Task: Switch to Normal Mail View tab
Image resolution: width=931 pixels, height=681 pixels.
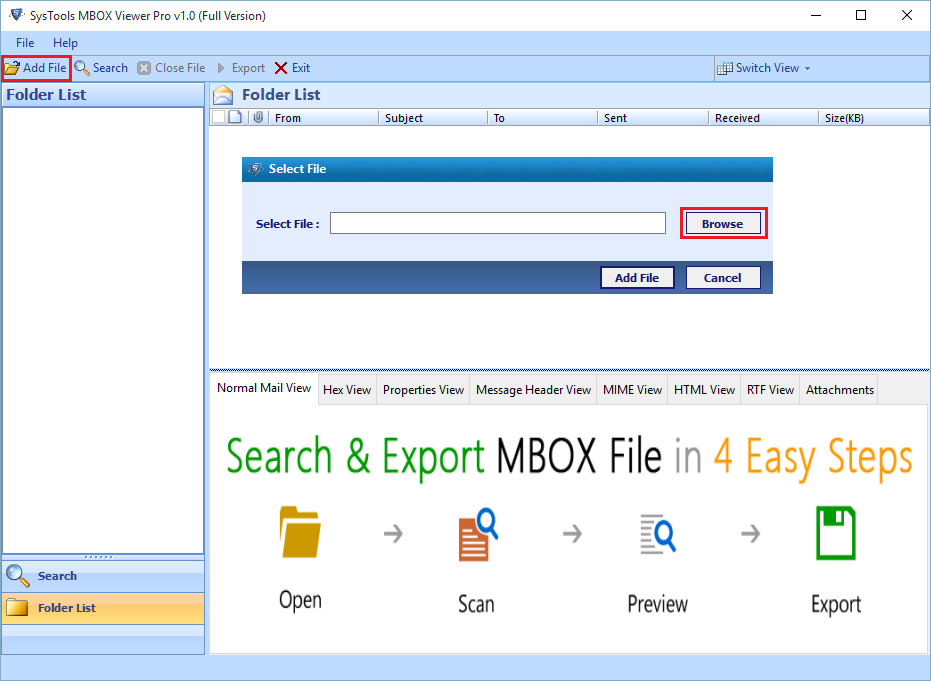Action: pos(264,388)
